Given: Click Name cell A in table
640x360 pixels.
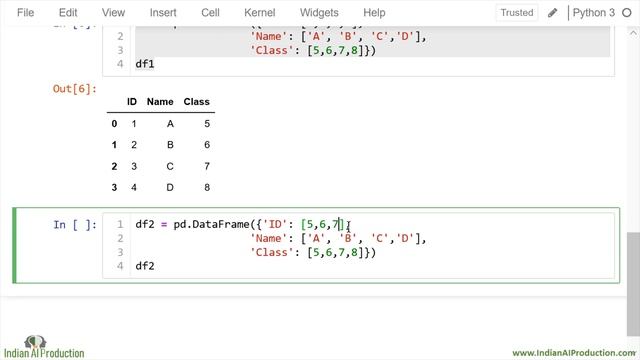Looking at the screenshot, I should pos(170,124).
